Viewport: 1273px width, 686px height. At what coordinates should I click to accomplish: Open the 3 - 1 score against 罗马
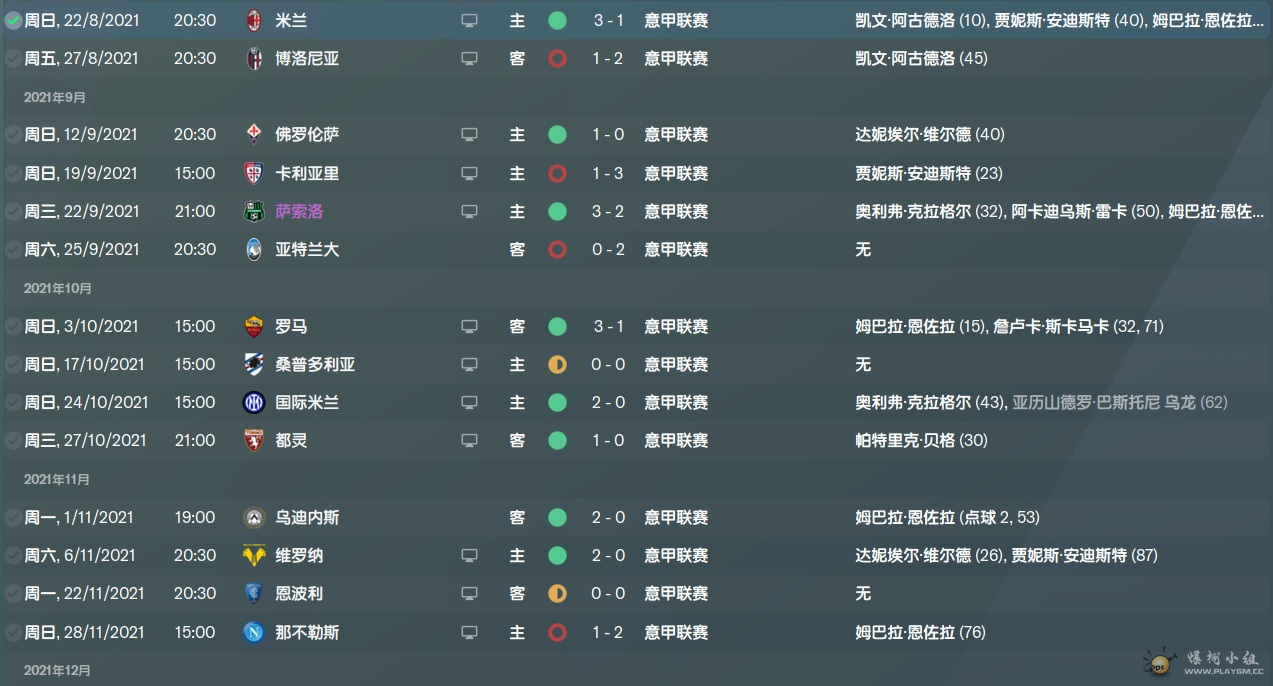(608, 326)
